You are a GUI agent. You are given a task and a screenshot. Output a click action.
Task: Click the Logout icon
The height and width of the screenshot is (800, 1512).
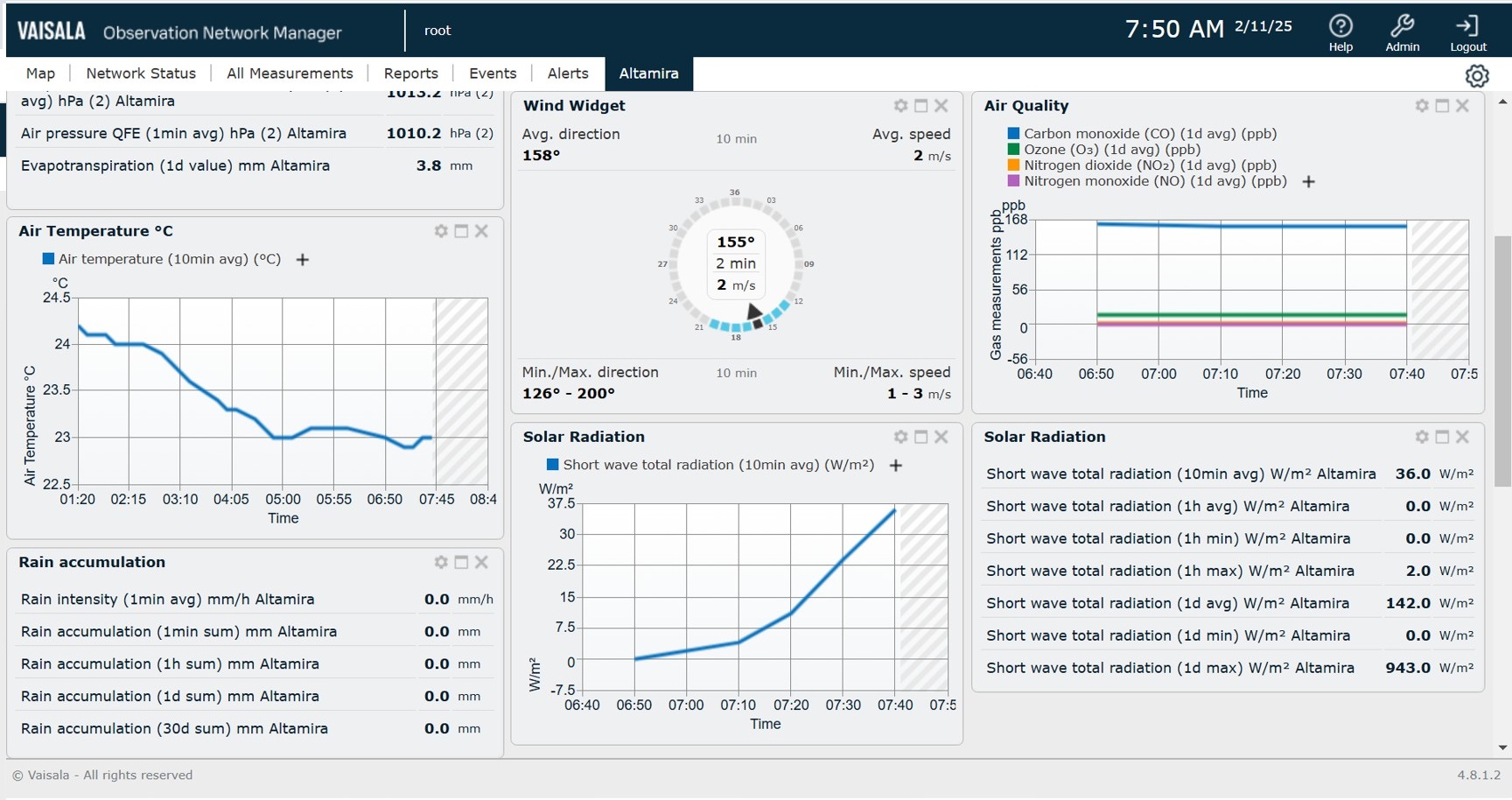tap(1467, 26)
